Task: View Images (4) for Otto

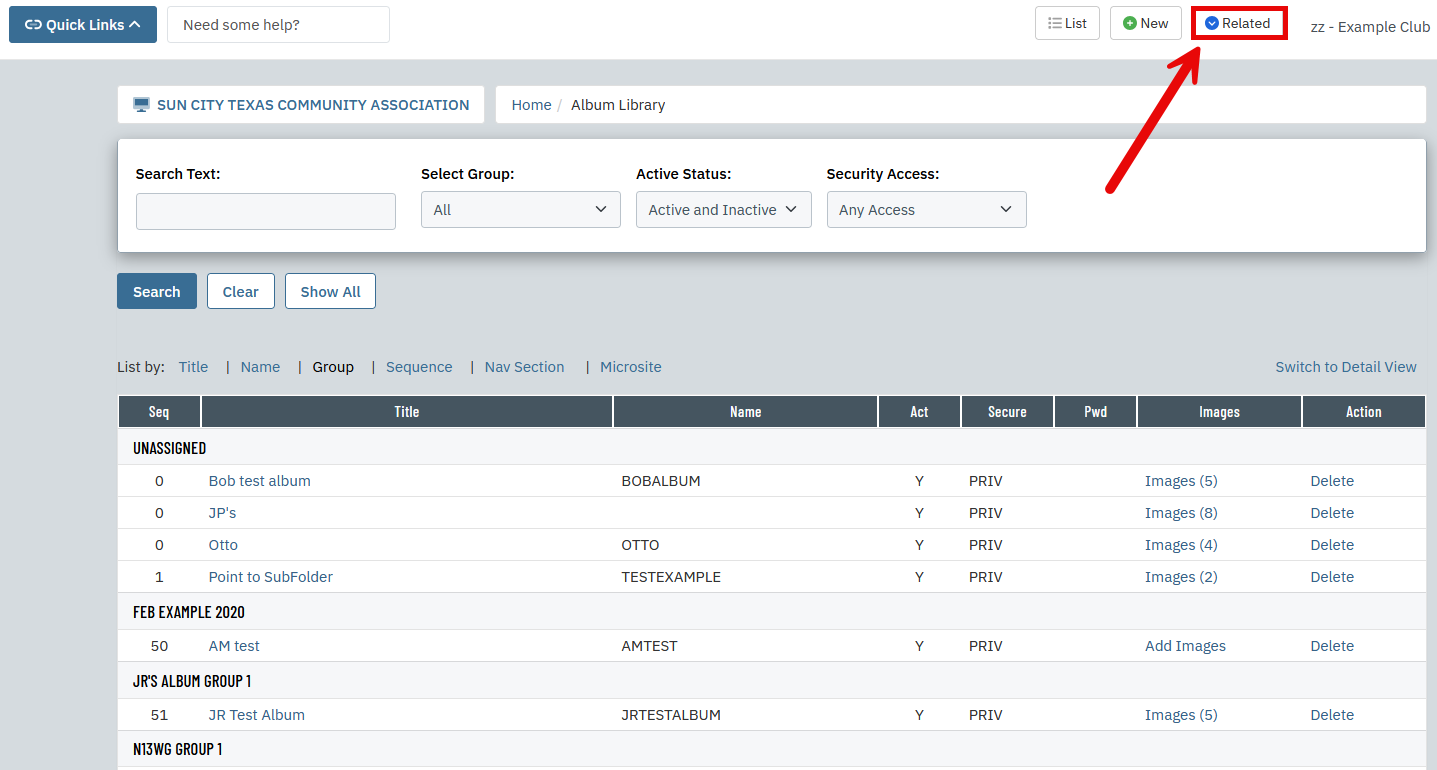Action: 1181,545
